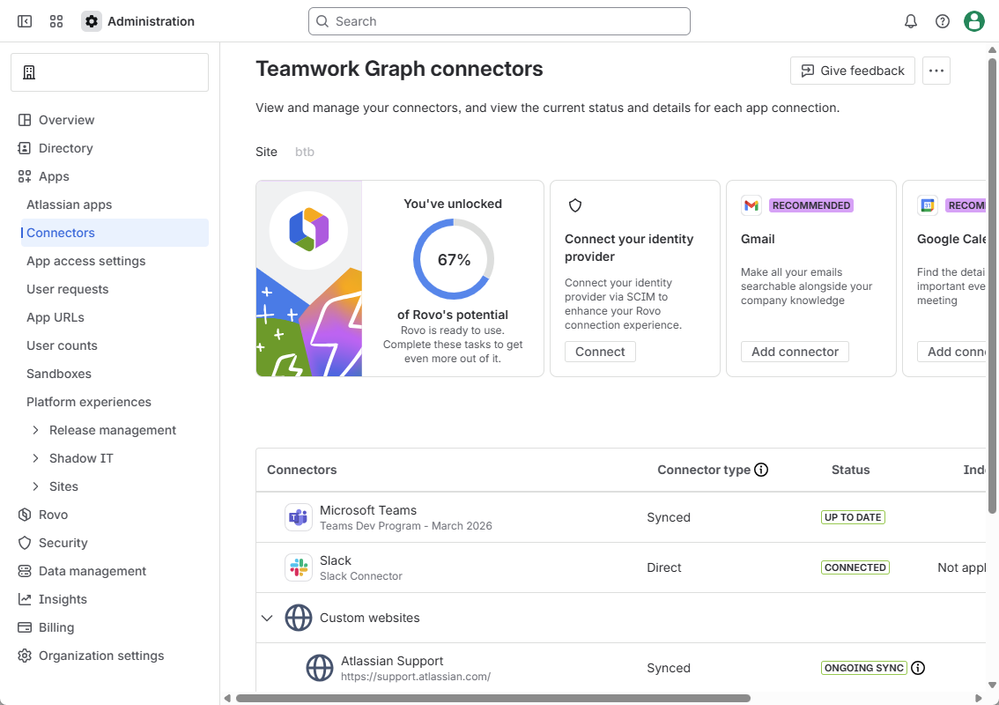Open the notifications bell

(910, 21)
